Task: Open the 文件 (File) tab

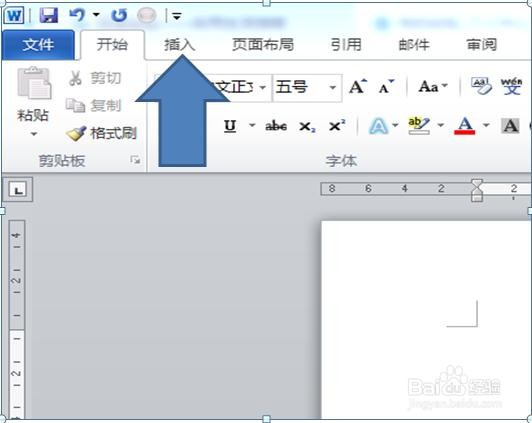Action: point(38,45)
